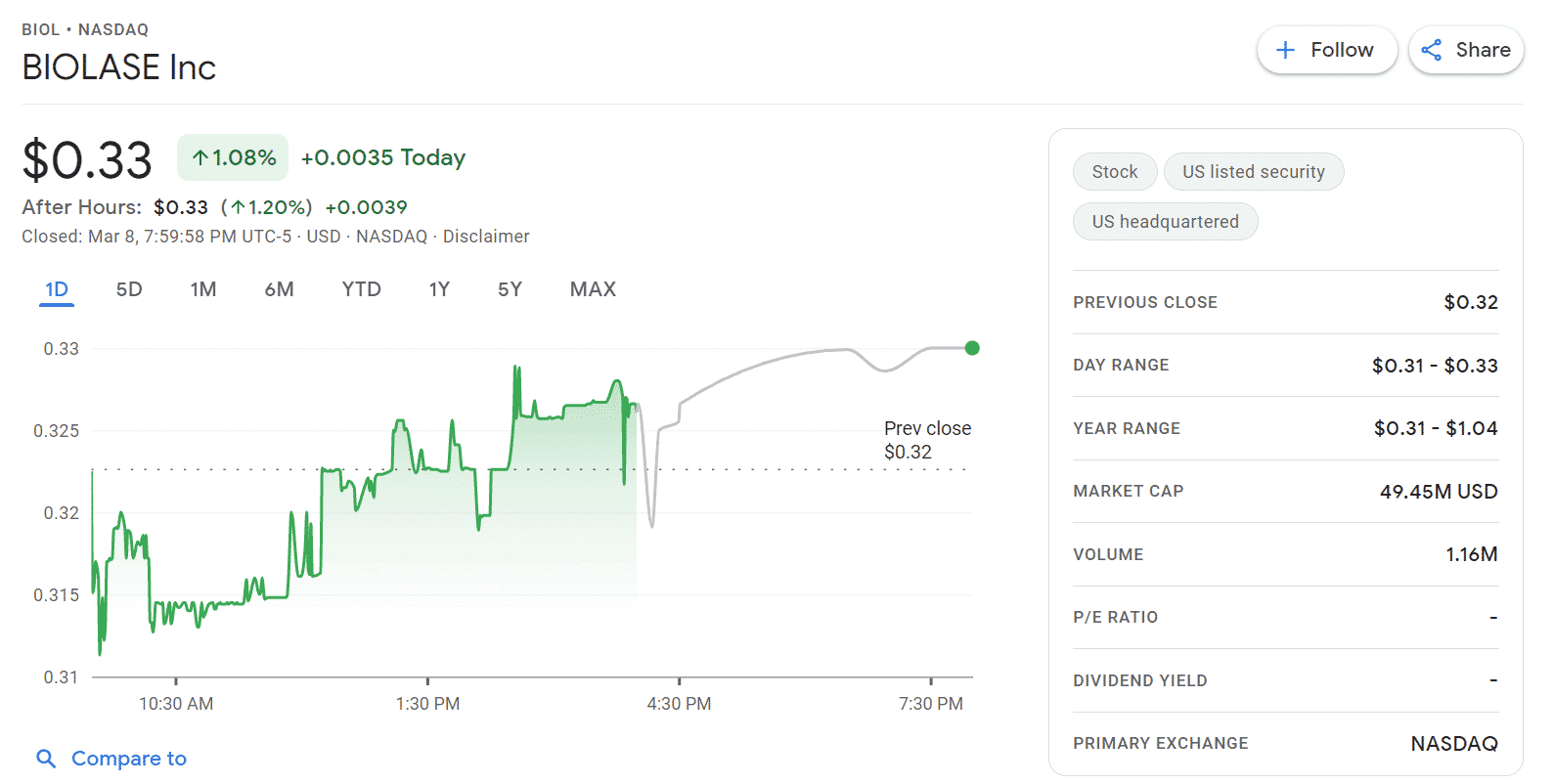Click the magnifier icon beside Compare to
1554x784 pixels.
pos(45,759)
